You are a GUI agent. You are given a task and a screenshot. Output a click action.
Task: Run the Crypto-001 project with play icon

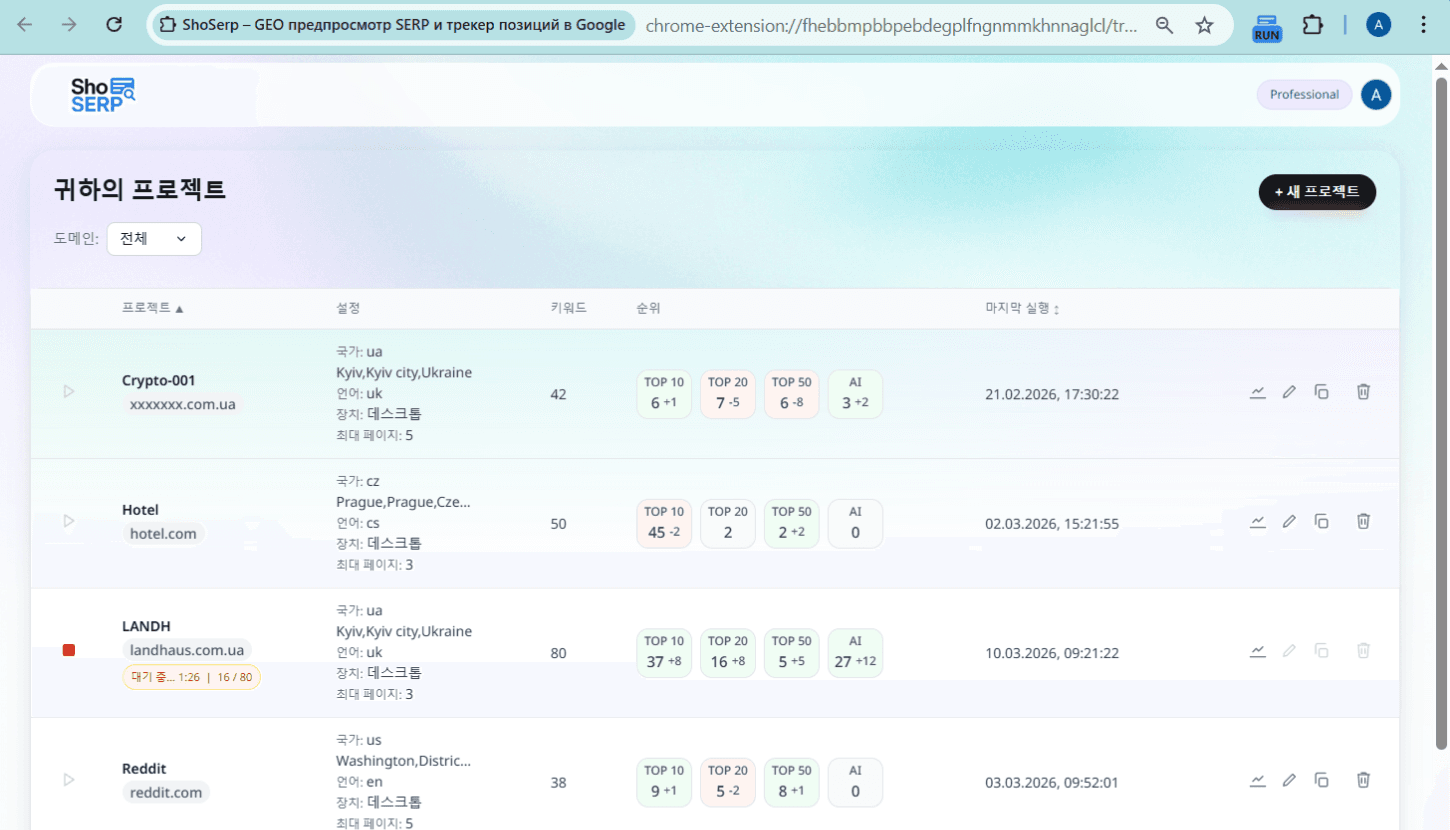click(x=69, y=391)
